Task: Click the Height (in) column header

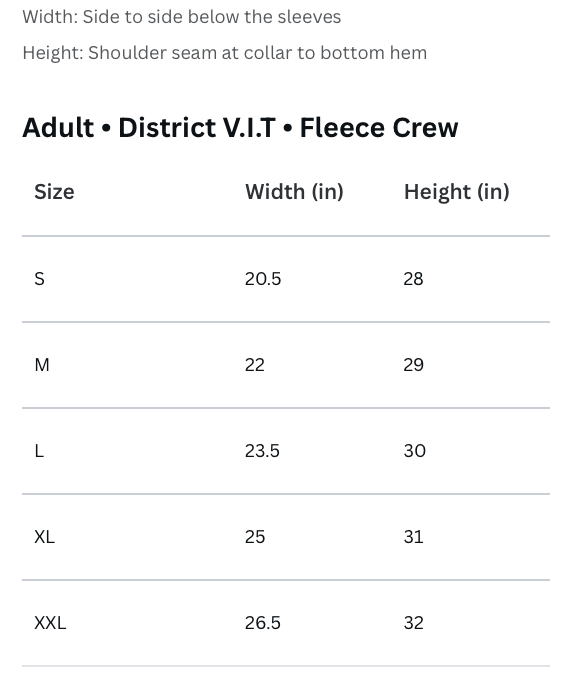Action: (x=457, y=192)
